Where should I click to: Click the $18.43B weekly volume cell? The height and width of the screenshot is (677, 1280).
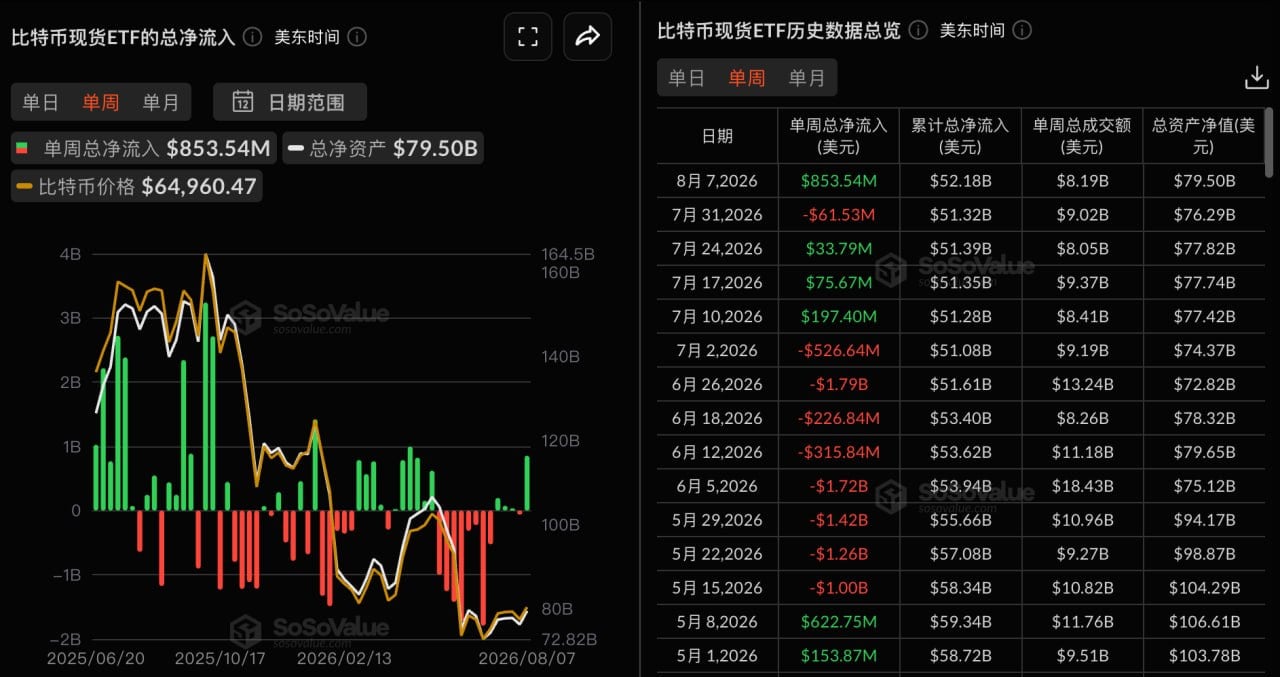pyautogui.click(x=1082, y=486)
